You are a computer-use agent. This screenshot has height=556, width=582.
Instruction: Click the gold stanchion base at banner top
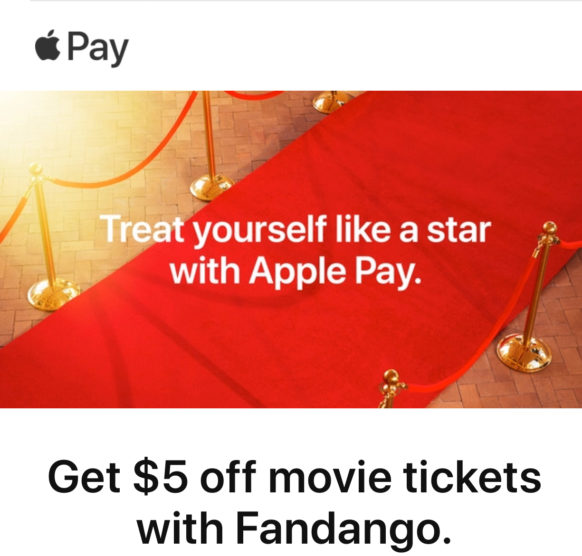[332, 101]
